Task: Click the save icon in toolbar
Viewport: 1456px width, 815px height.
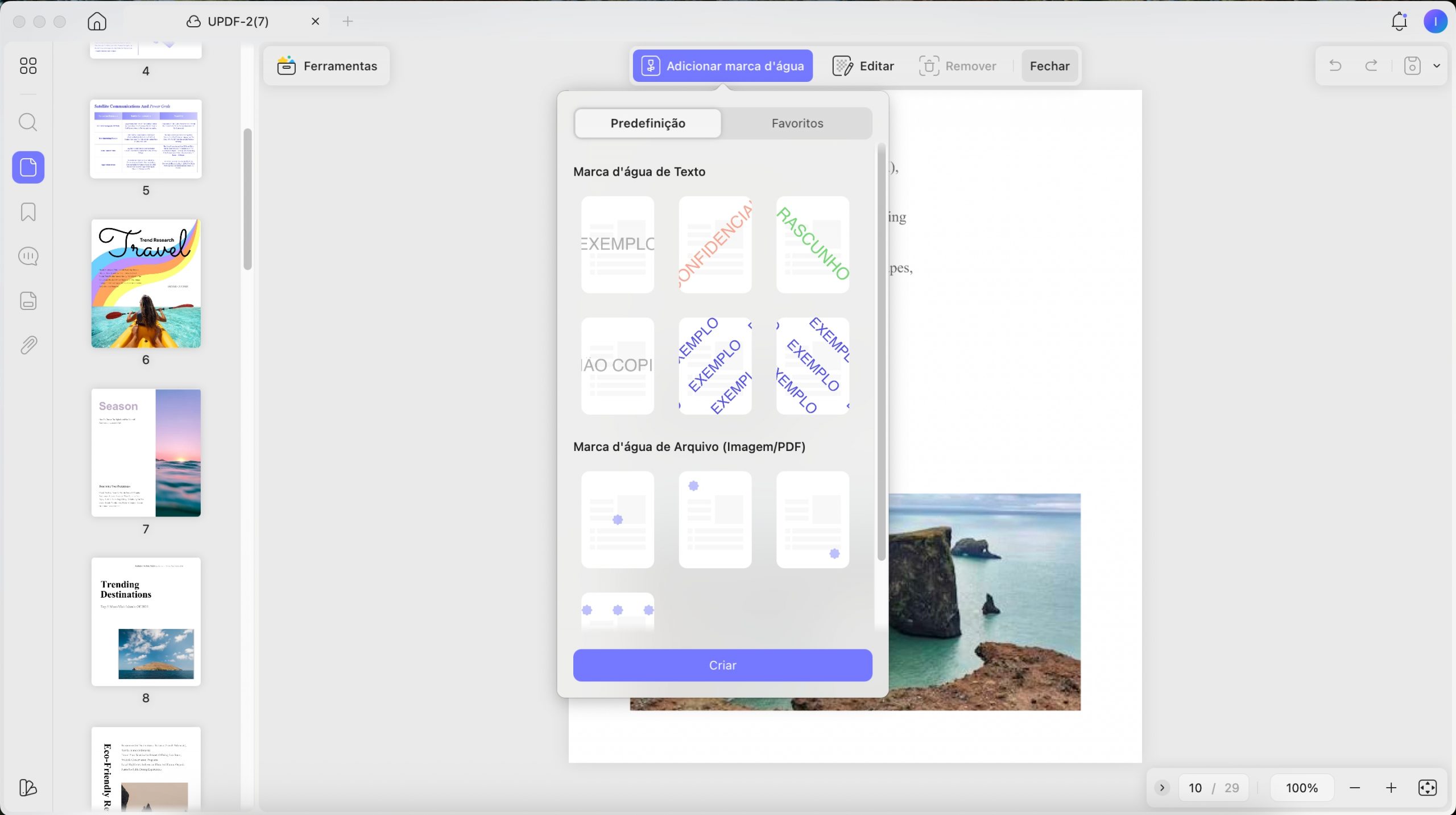Action: click(1412, 65)
